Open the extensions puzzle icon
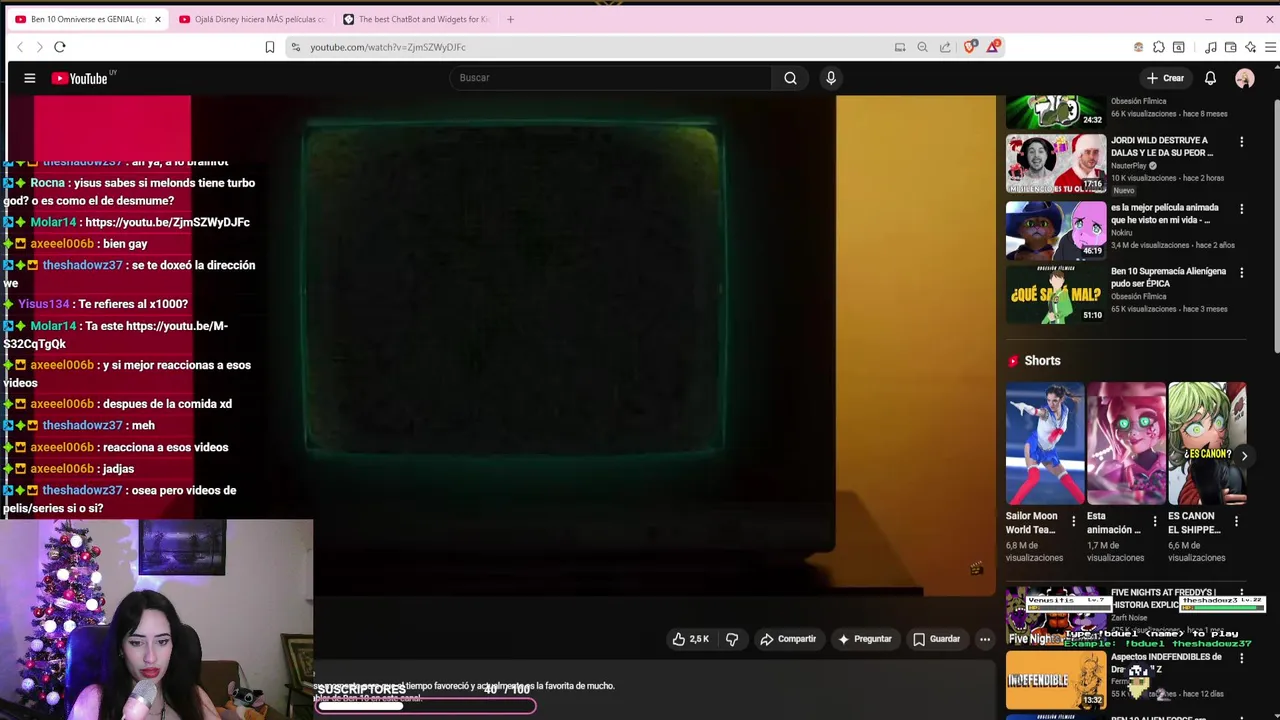This screenshot has height=720, width=1280. (1159, 47)
